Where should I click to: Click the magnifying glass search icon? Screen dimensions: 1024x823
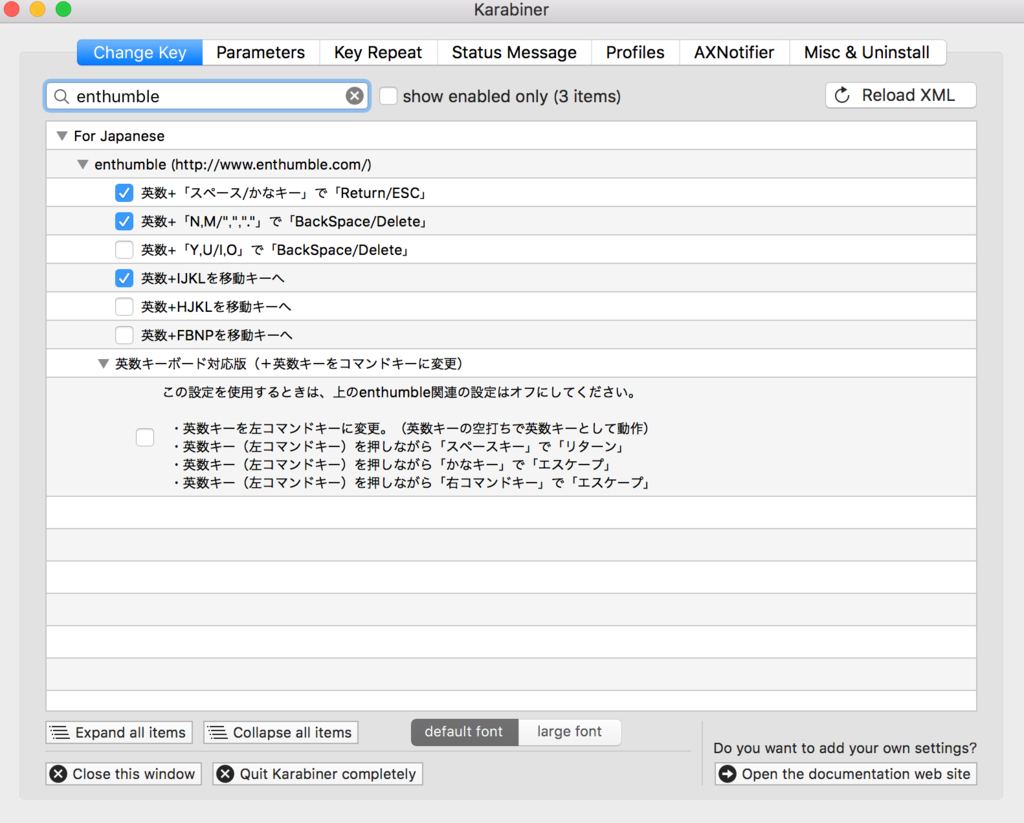point(61,96)
